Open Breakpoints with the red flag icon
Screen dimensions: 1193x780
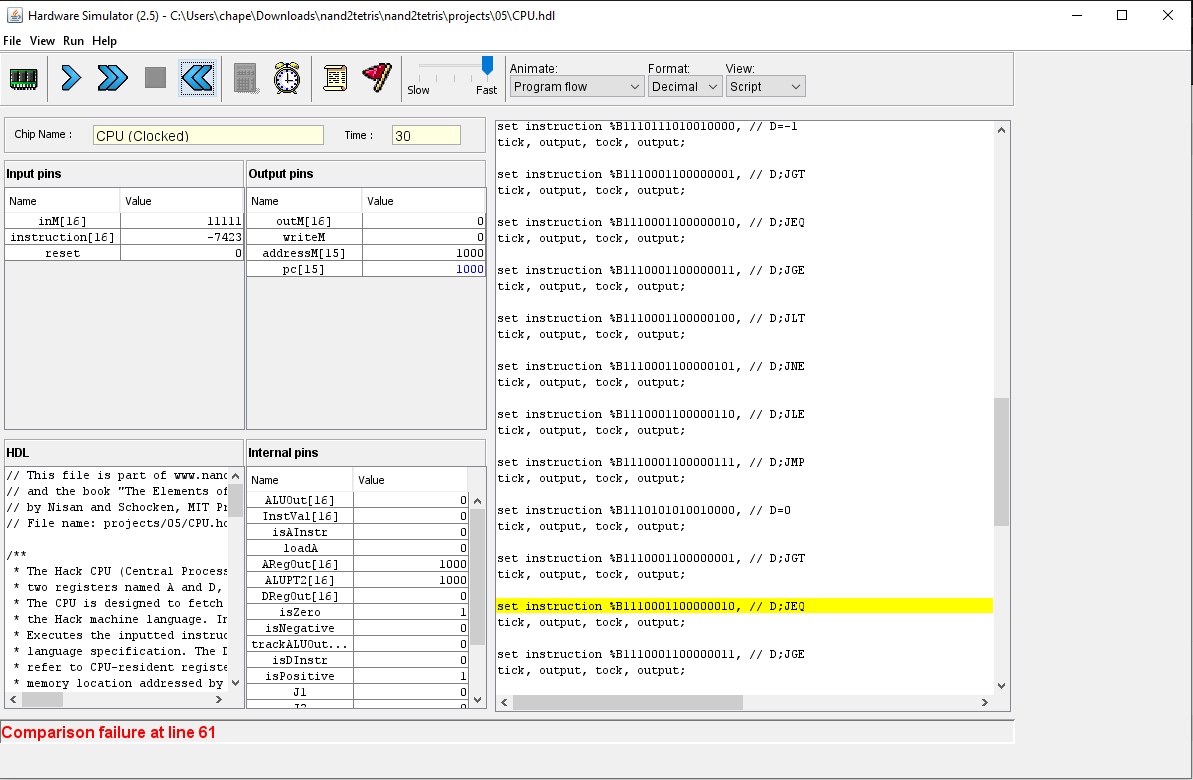click(x=377, y=78)
